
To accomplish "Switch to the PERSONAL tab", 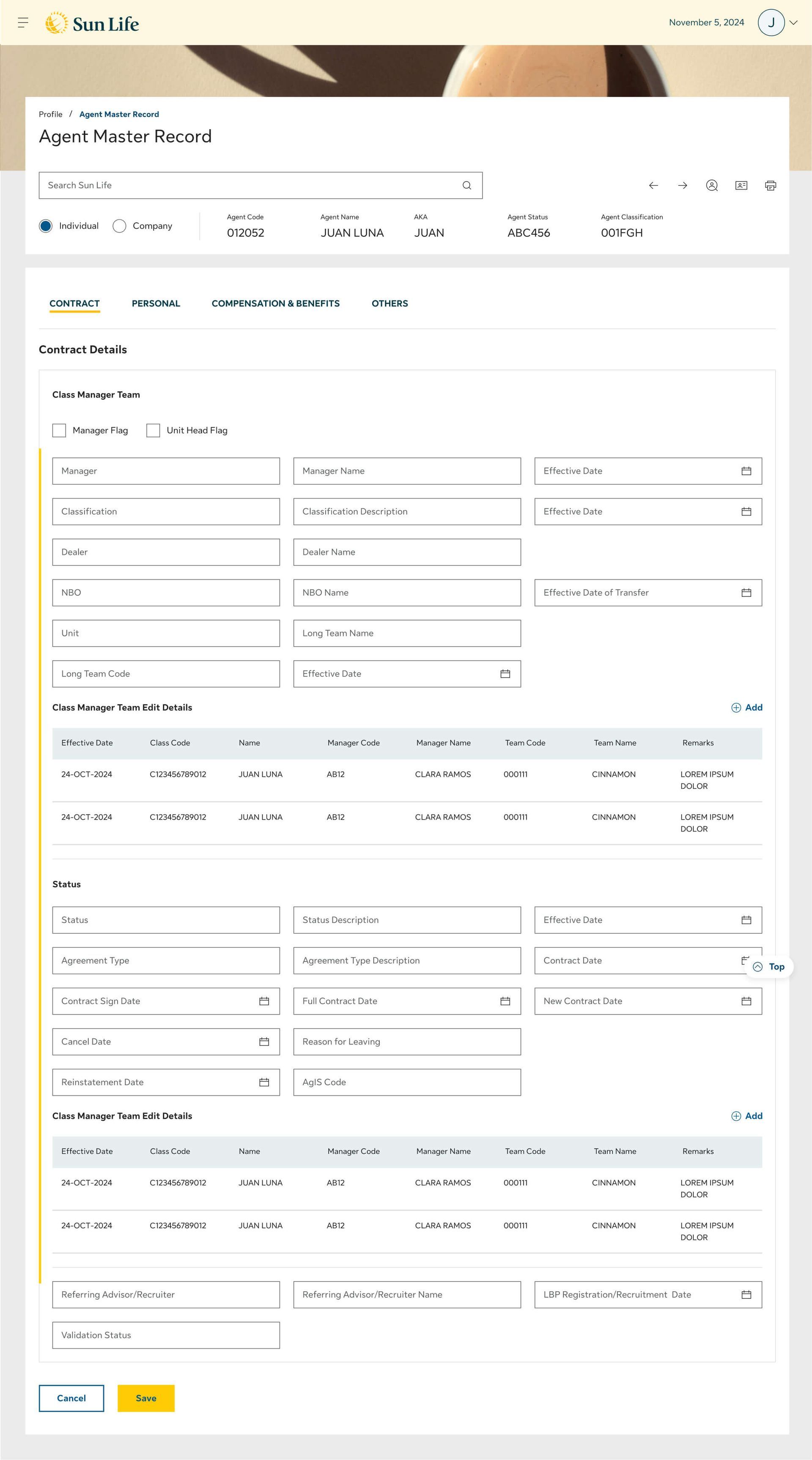I will [x=156, y=303].
